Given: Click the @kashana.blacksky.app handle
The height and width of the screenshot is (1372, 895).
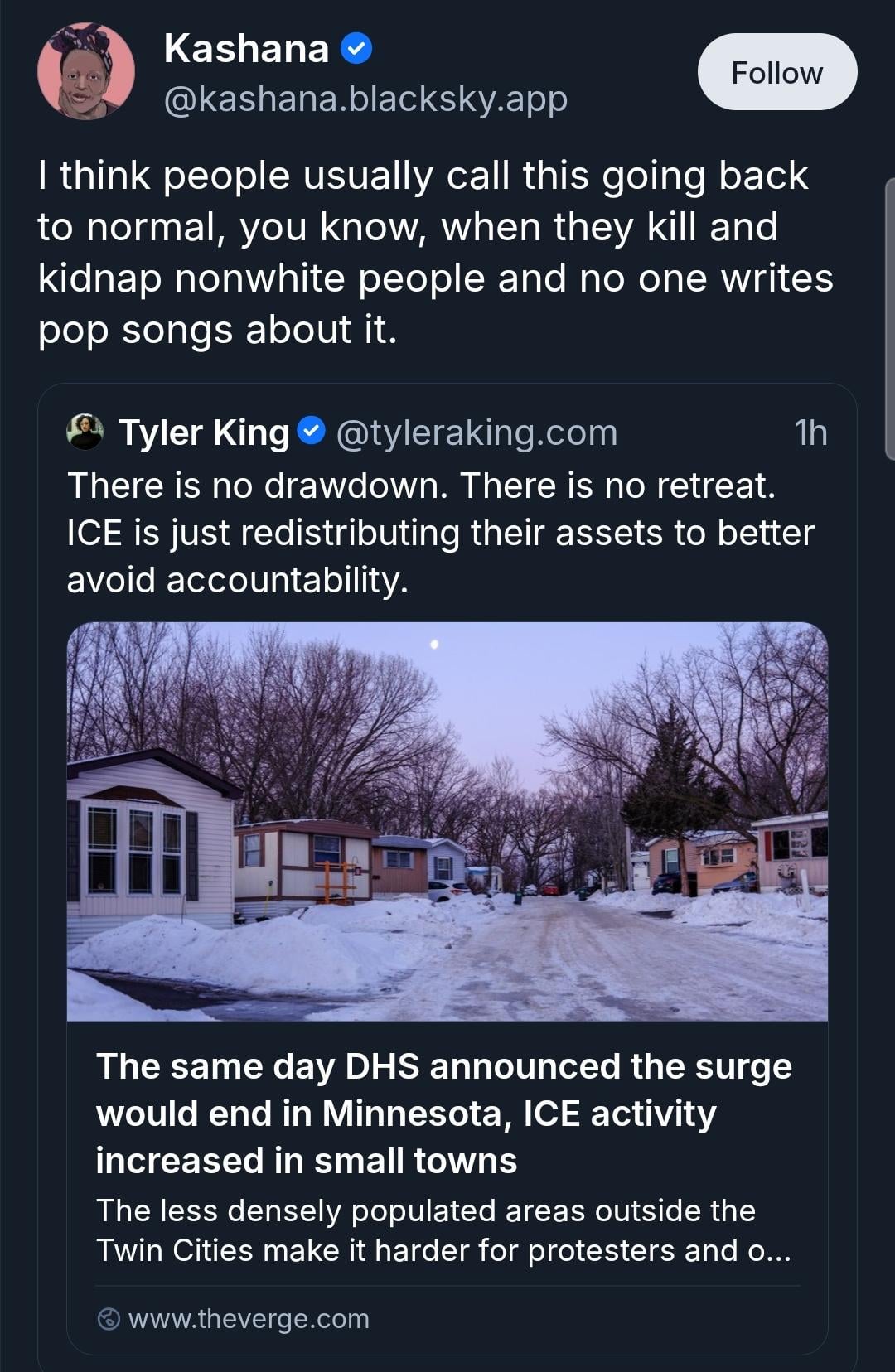Looking at the screenshot, I should point(365,99).
